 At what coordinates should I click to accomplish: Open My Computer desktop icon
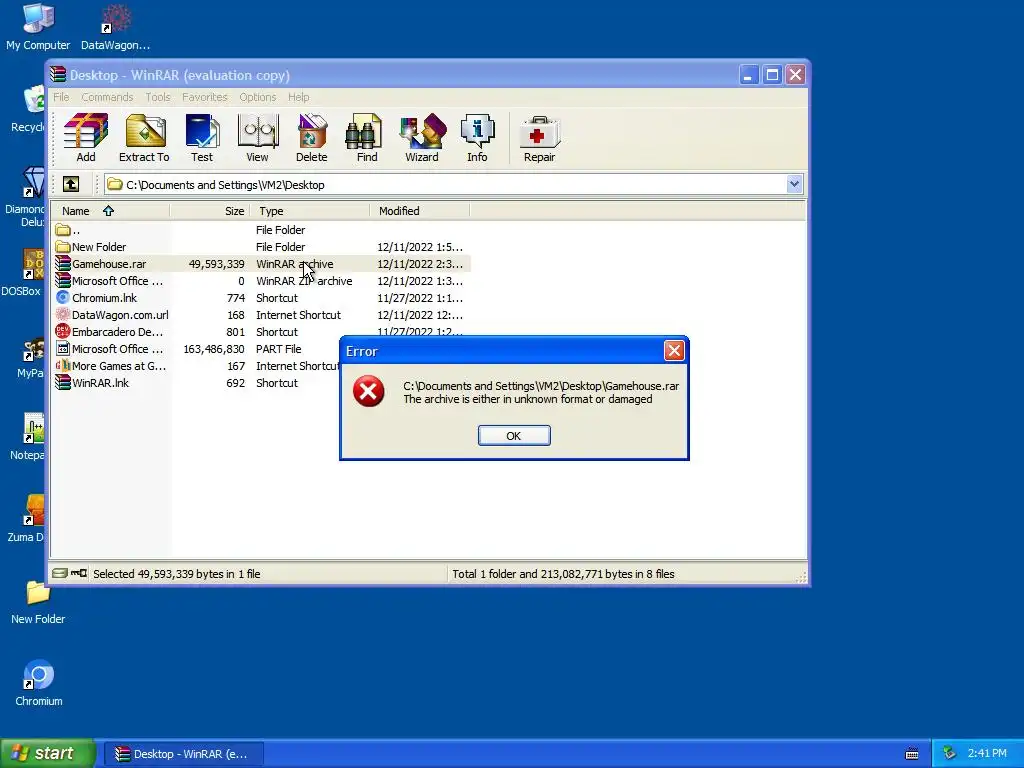click(x=38, y=27)
